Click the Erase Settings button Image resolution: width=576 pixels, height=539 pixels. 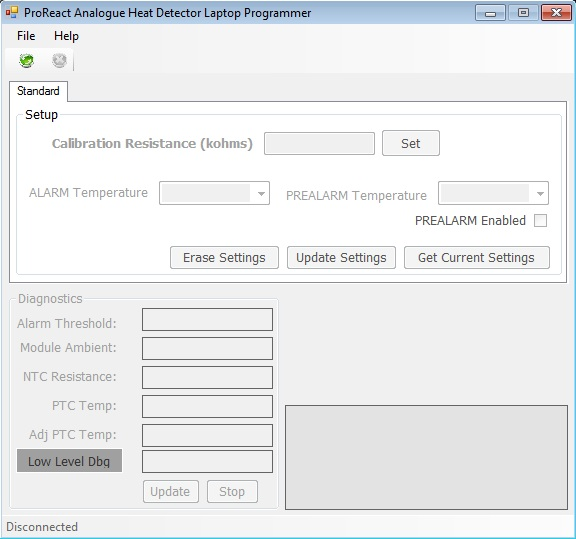pyautogui.click(x=224, y=258)
